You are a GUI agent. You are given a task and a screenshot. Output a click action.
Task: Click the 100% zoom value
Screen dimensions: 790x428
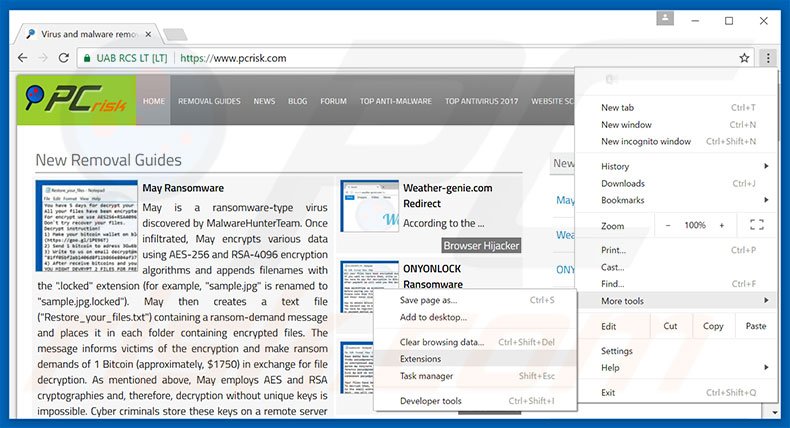pos(695,225)
